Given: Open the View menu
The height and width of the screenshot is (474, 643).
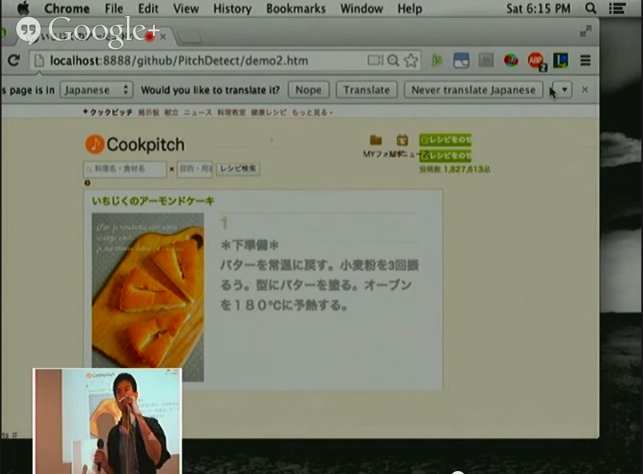Looking at the screenshot, I should (186, 8).
